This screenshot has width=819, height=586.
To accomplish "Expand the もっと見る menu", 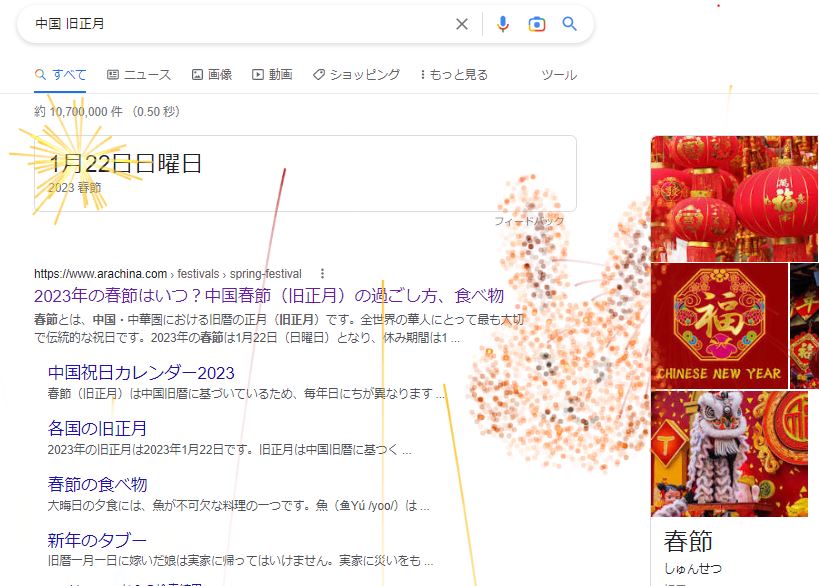I will (x=454, y=75).
